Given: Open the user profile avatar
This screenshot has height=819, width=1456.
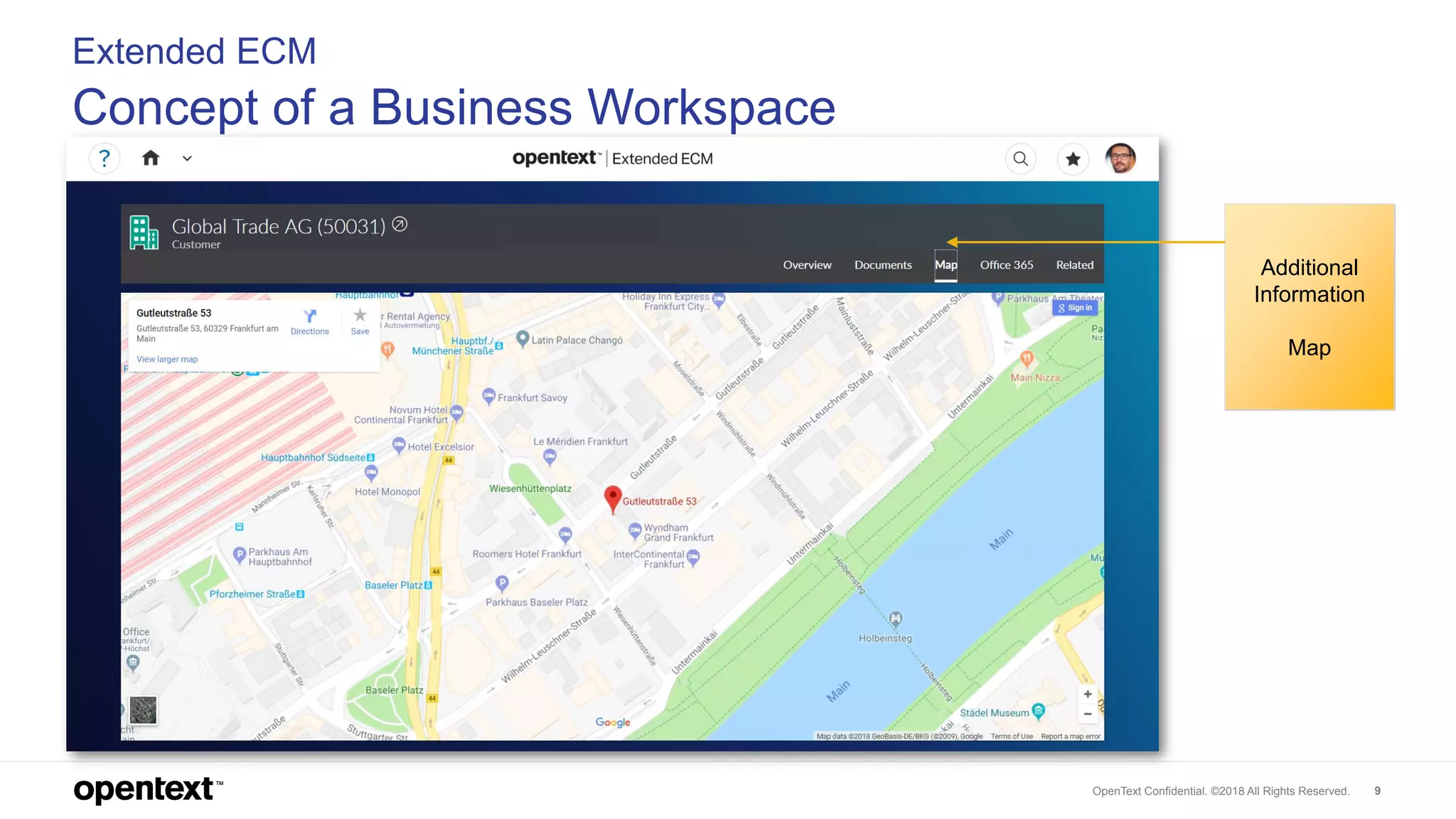Looking at the screenshot, I should tap(1120, 158).
